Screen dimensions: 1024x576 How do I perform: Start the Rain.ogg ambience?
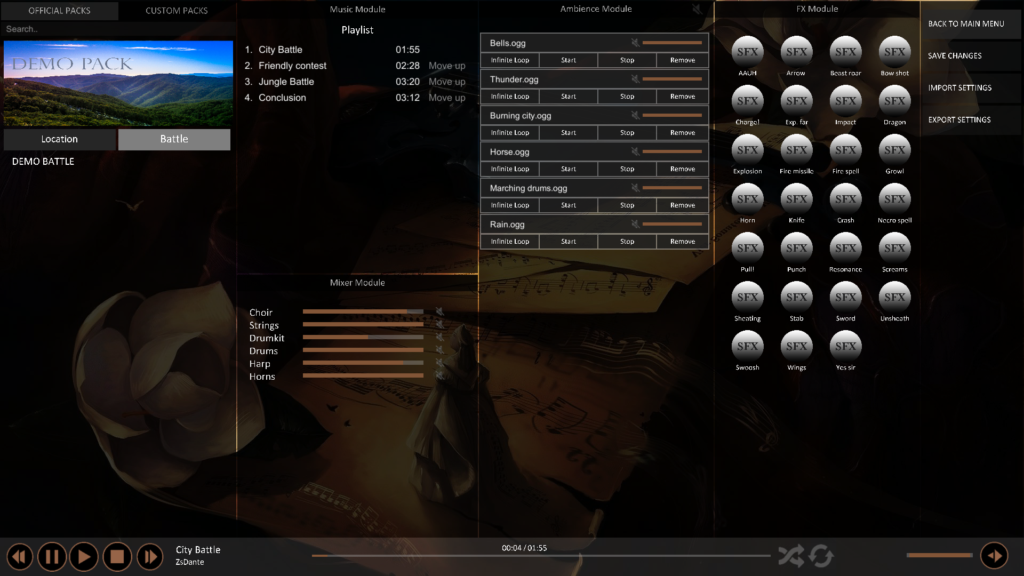tap(568, 241)
